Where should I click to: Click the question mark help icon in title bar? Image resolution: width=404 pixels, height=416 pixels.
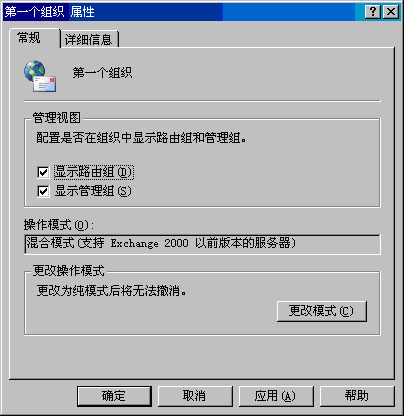point(373,12)
